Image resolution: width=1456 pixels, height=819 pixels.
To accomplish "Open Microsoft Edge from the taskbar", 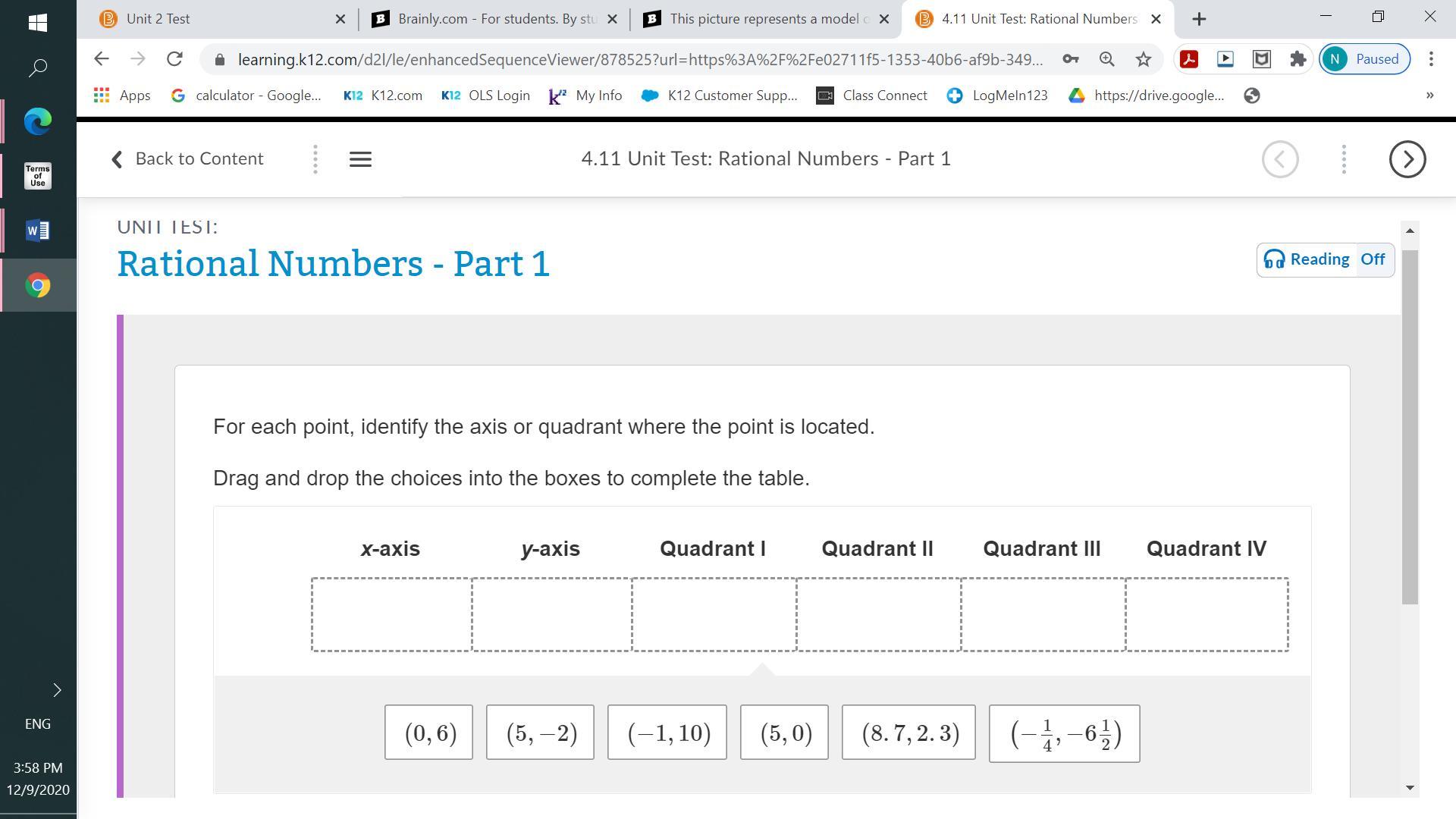I will tap(38, 121).
